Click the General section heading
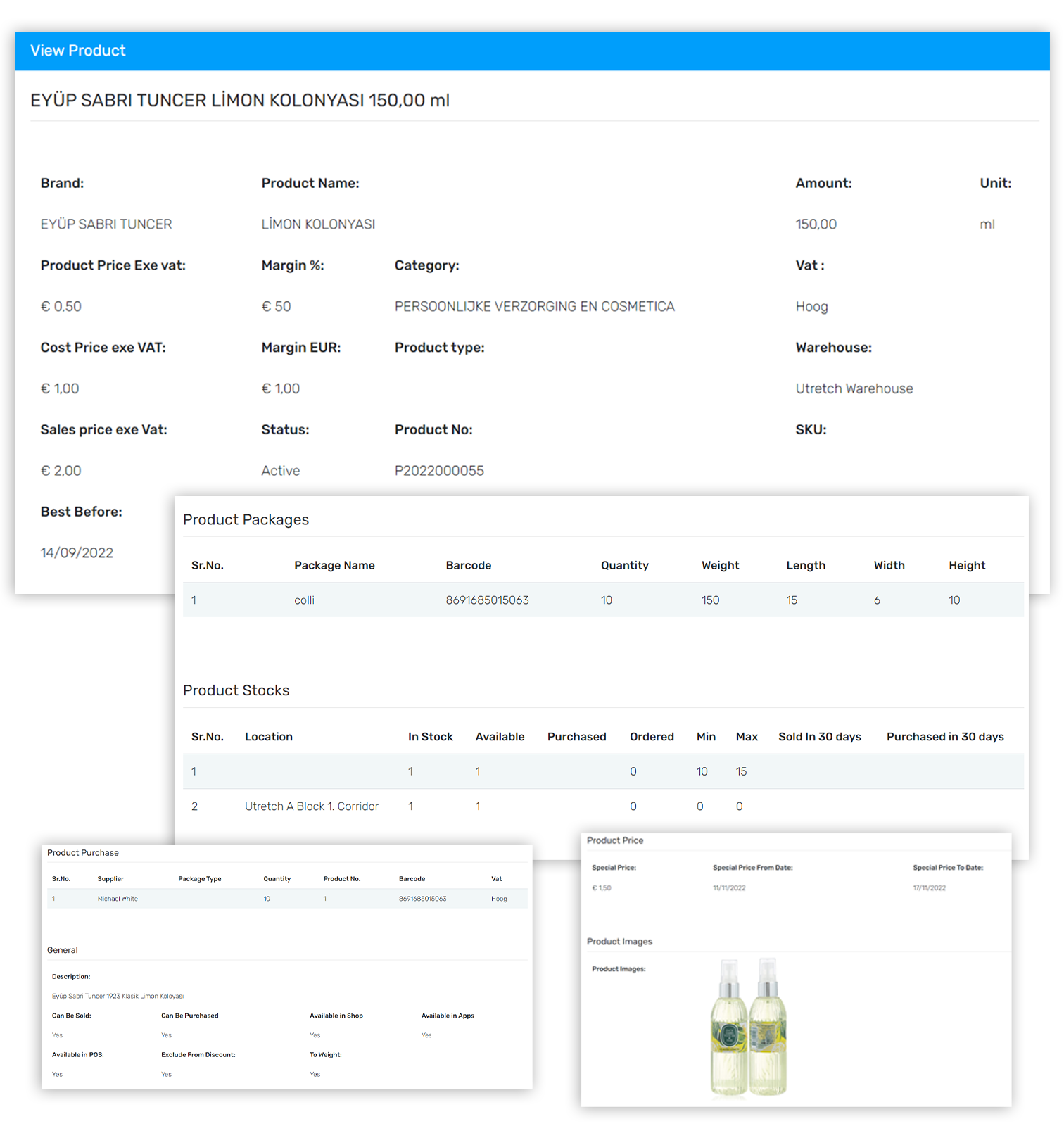The image size is (1064, 1126). coord(63,950)
